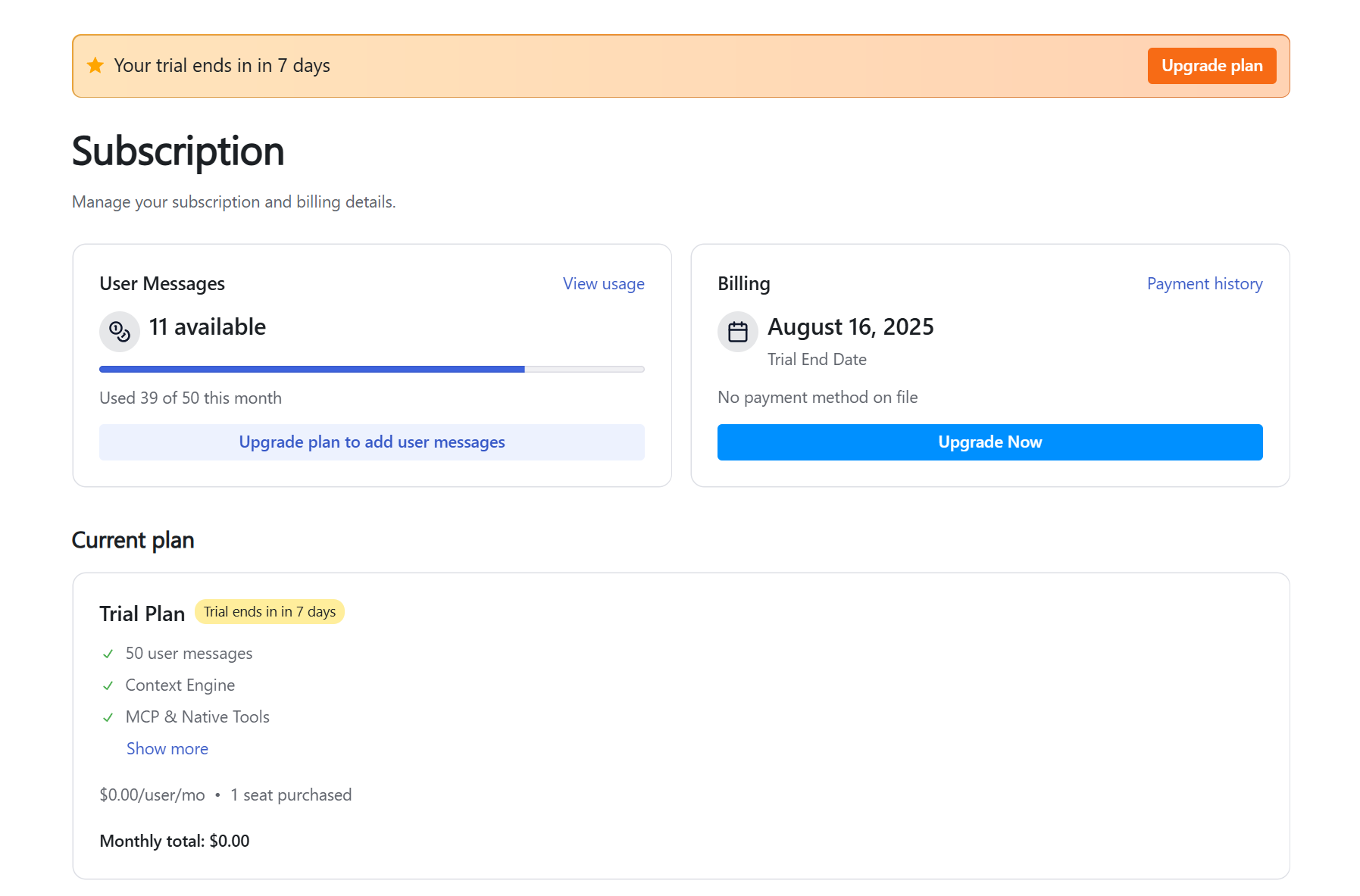This screenshot has width=1360, height=896.
Task: Click the Trial ends in 7 days badge
Action: [x=270, y=612]
